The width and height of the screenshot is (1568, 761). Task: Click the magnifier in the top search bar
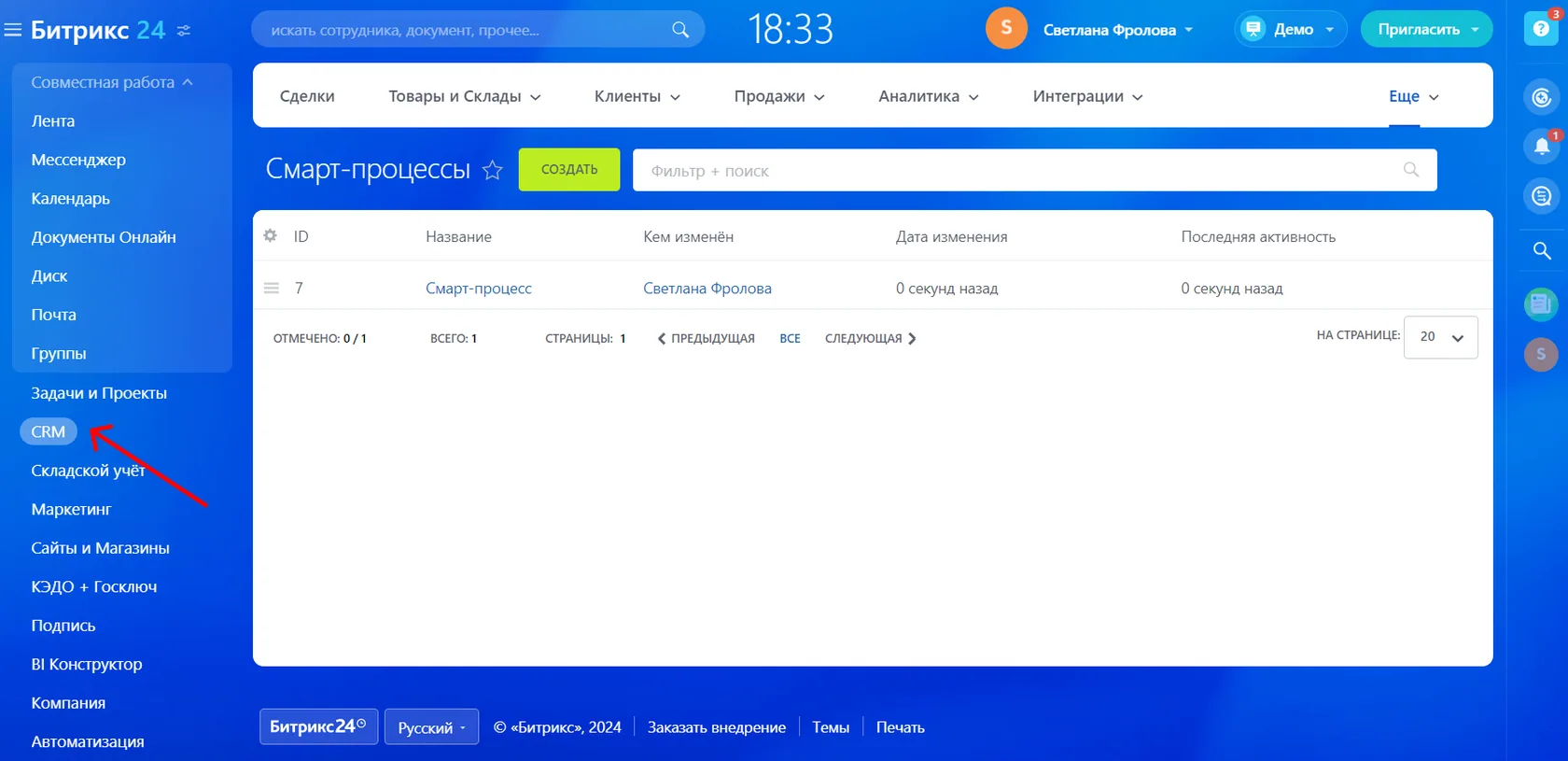[x=680, y=30]
